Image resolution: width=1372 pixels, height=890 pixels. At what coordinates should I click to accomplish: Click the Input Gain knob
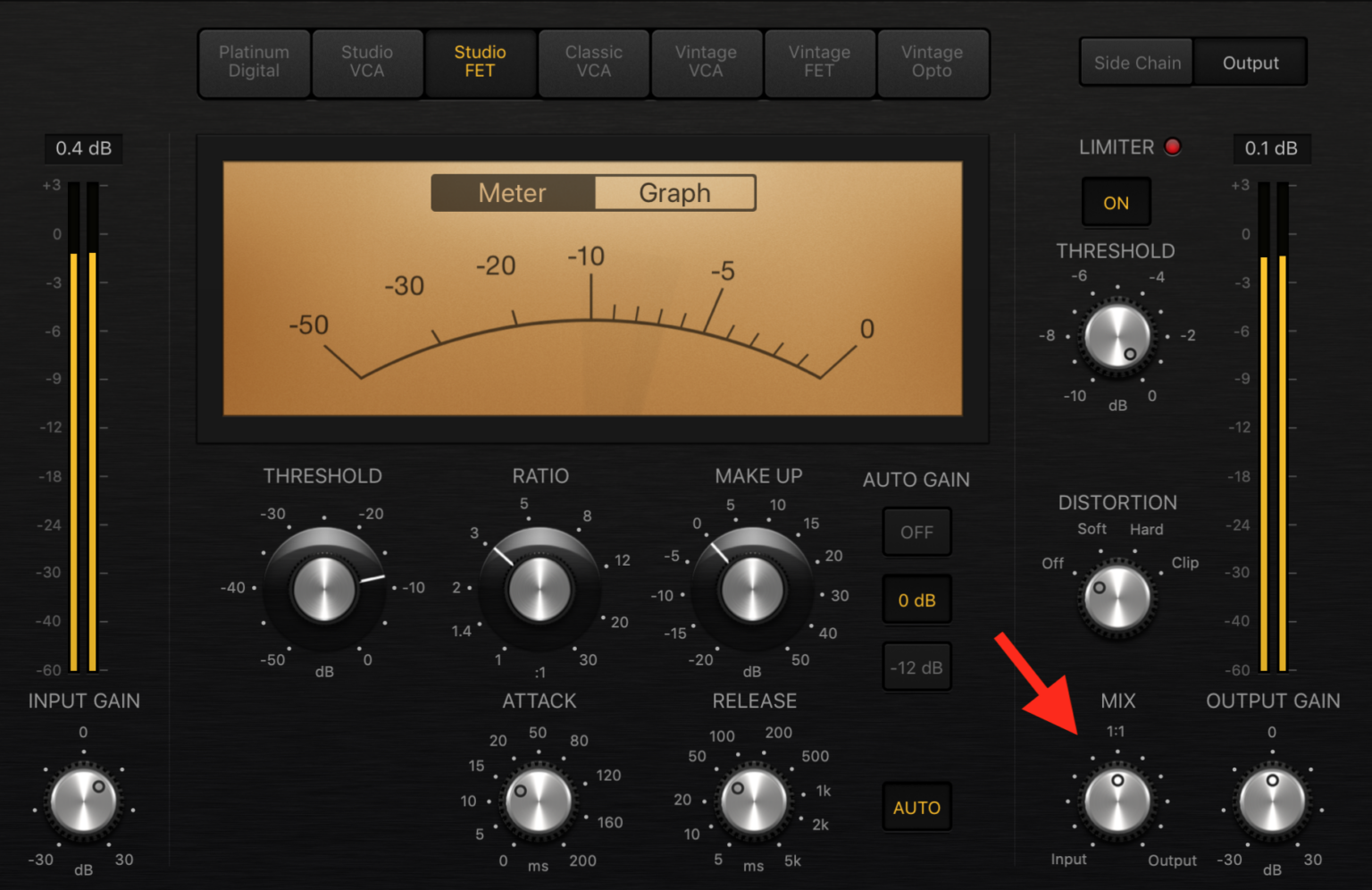[x=84, y=801]
